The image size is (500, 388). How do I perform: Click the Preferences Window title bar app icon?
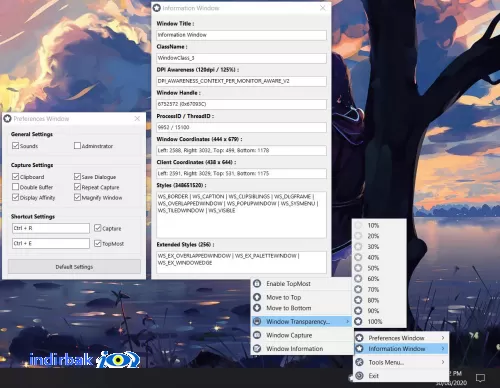(x=7, y=119)
